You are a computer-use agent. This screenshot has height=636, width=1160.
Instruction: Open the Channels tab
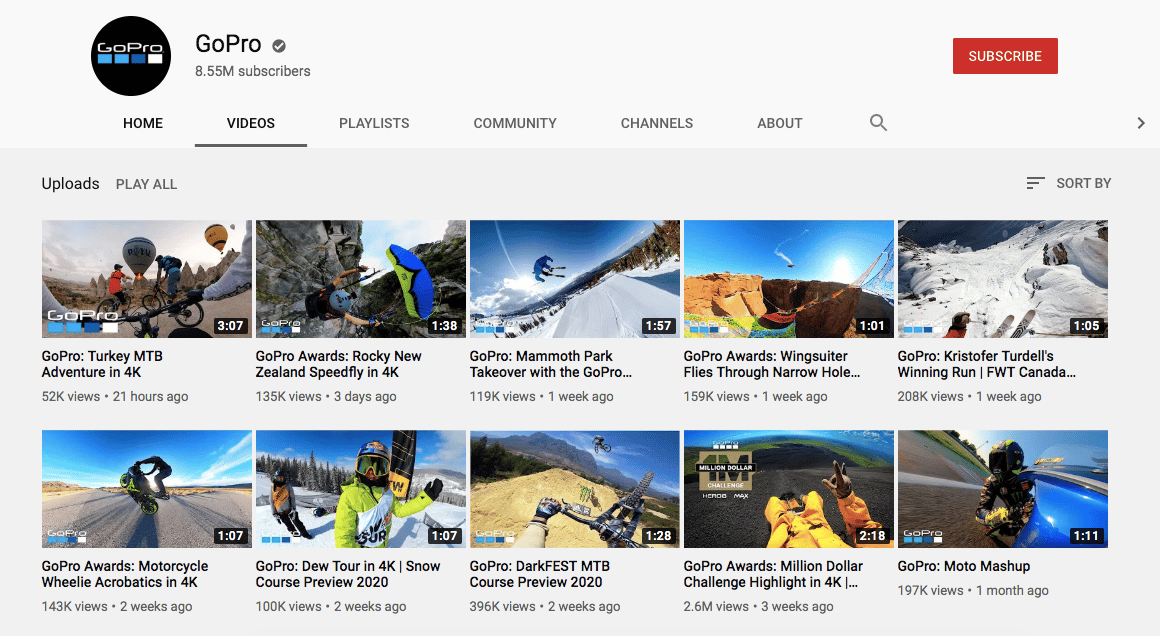pyautogui.click(x=656, y=123)
